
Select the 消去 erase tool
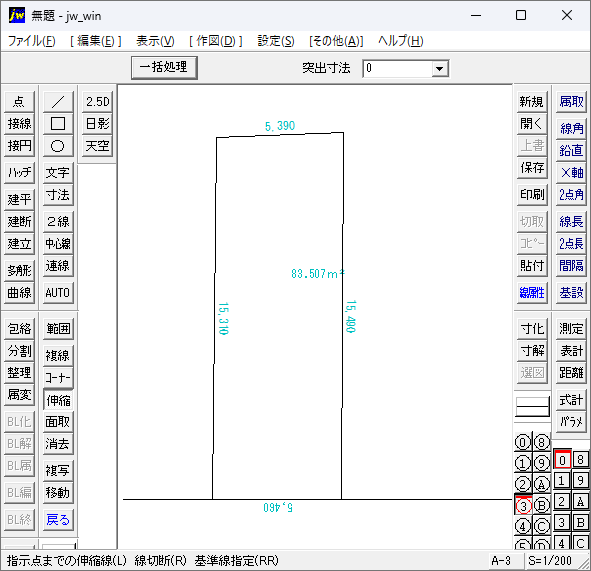pos(58,444)
